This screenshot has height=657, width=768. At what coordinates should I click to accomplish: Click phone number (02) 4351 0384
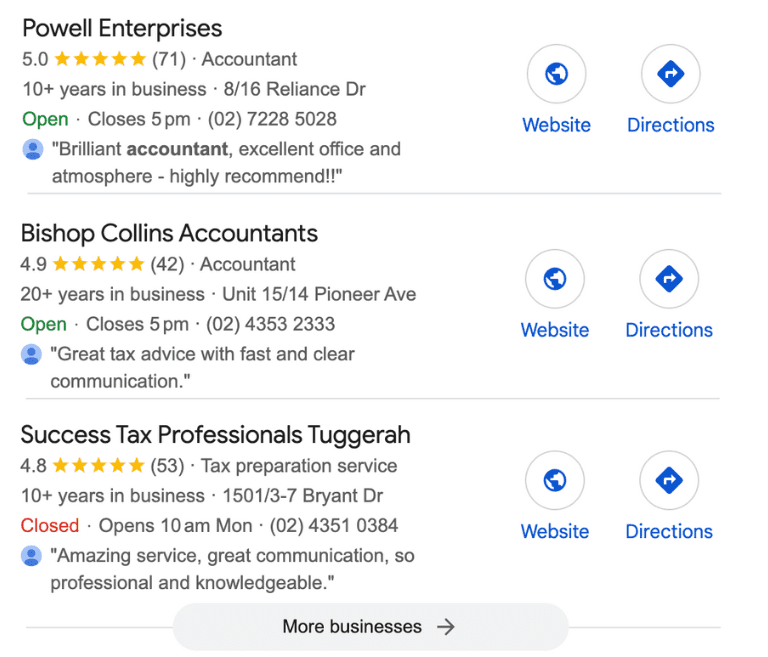click(x=334, y=526)
